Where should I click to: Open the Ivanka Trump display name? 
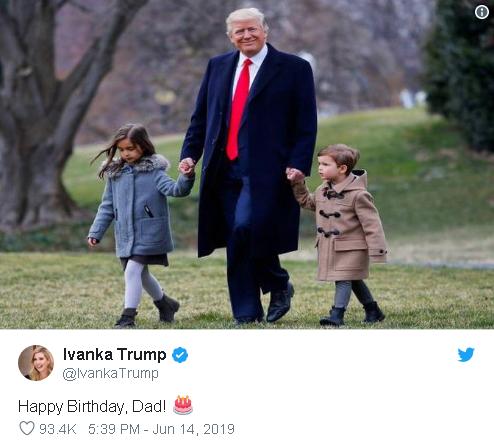[x=114, y=354]
